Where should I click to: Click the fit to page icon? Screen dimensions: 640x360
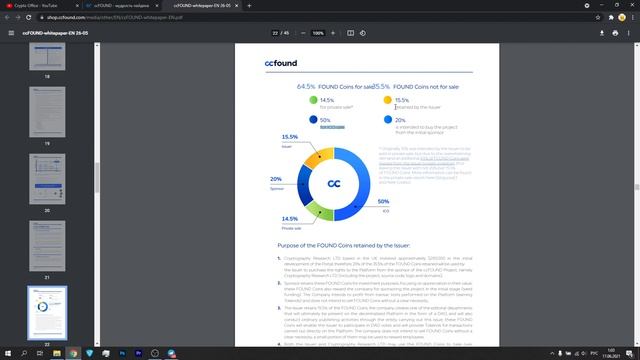pos(350,33)
